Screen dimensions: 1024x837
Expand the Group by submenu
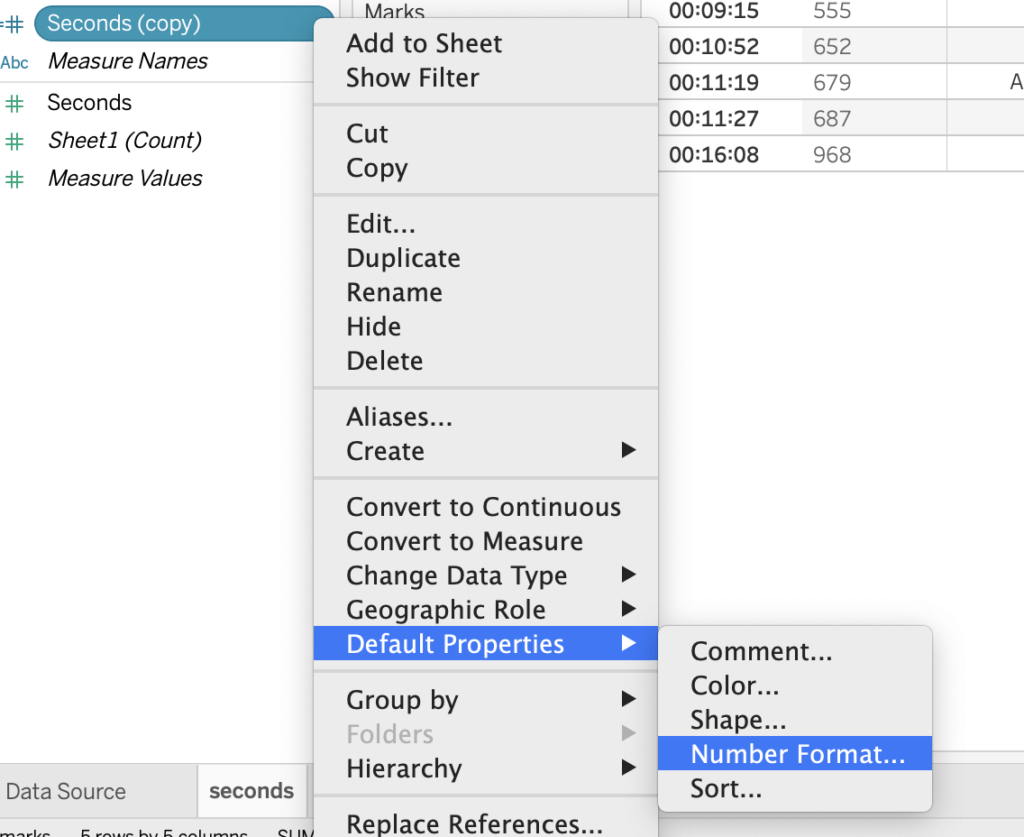click(628, 699)
